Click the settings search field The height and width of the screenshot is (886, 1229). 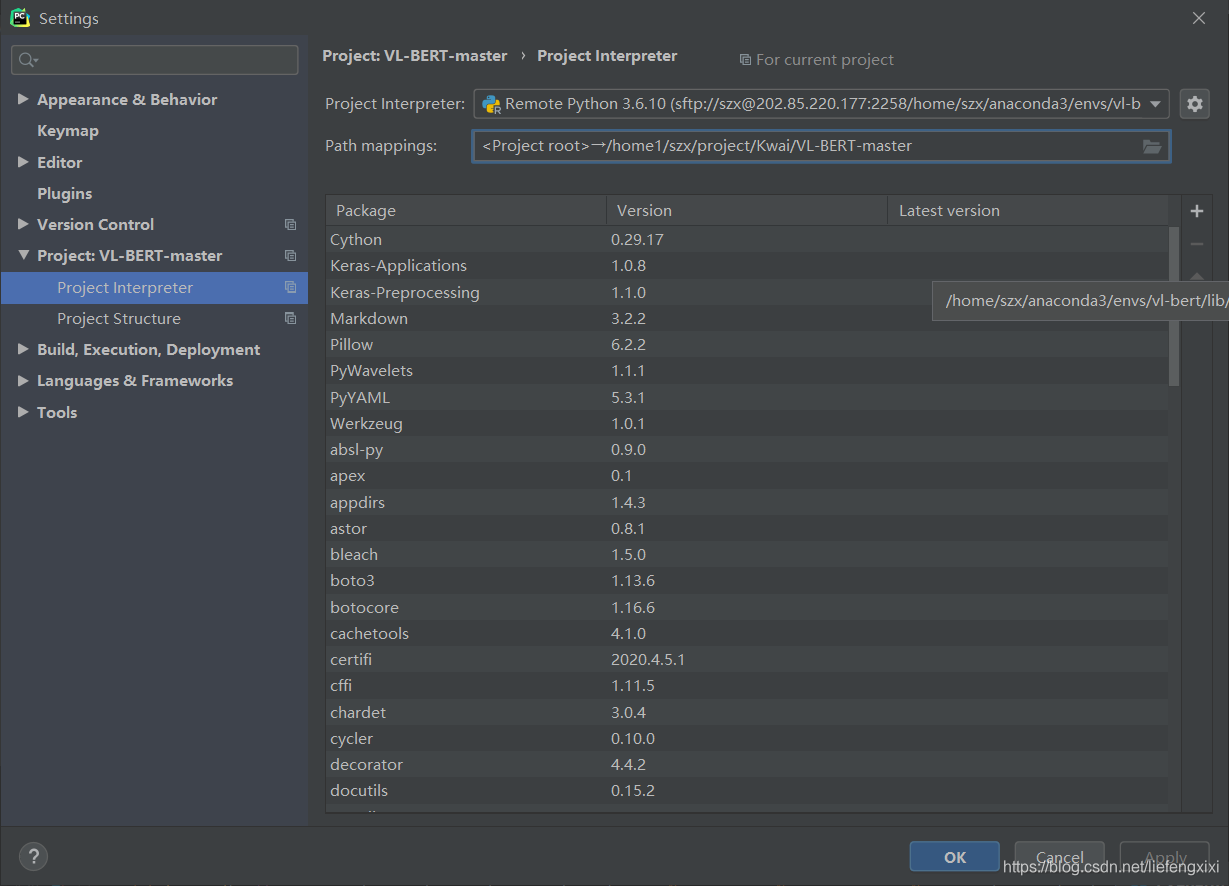155,60
